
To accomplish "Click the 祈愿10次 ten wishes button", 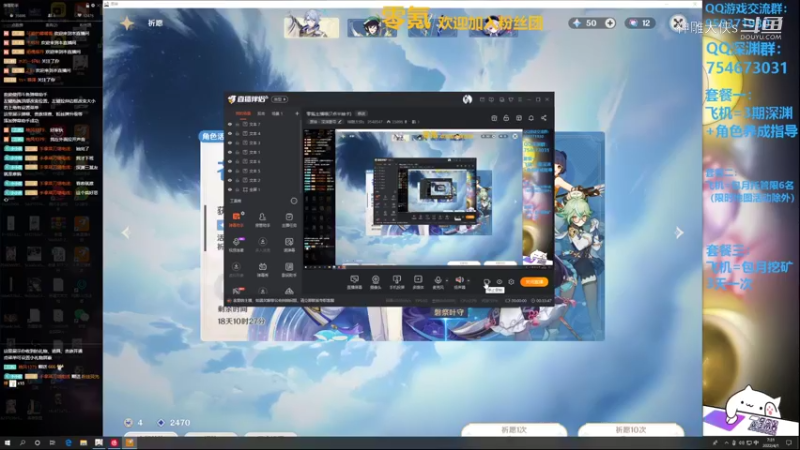I will 631,430.
